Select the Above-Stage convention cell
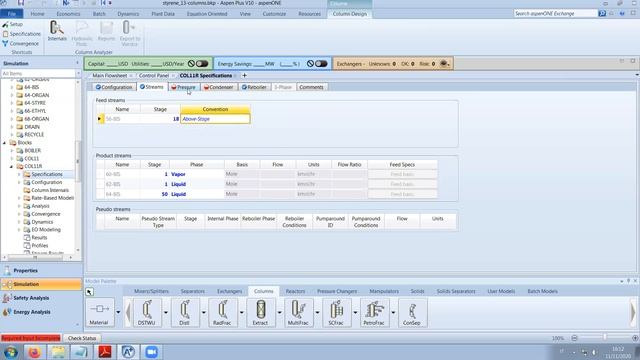Screen dimensions: 640x360 215,119
